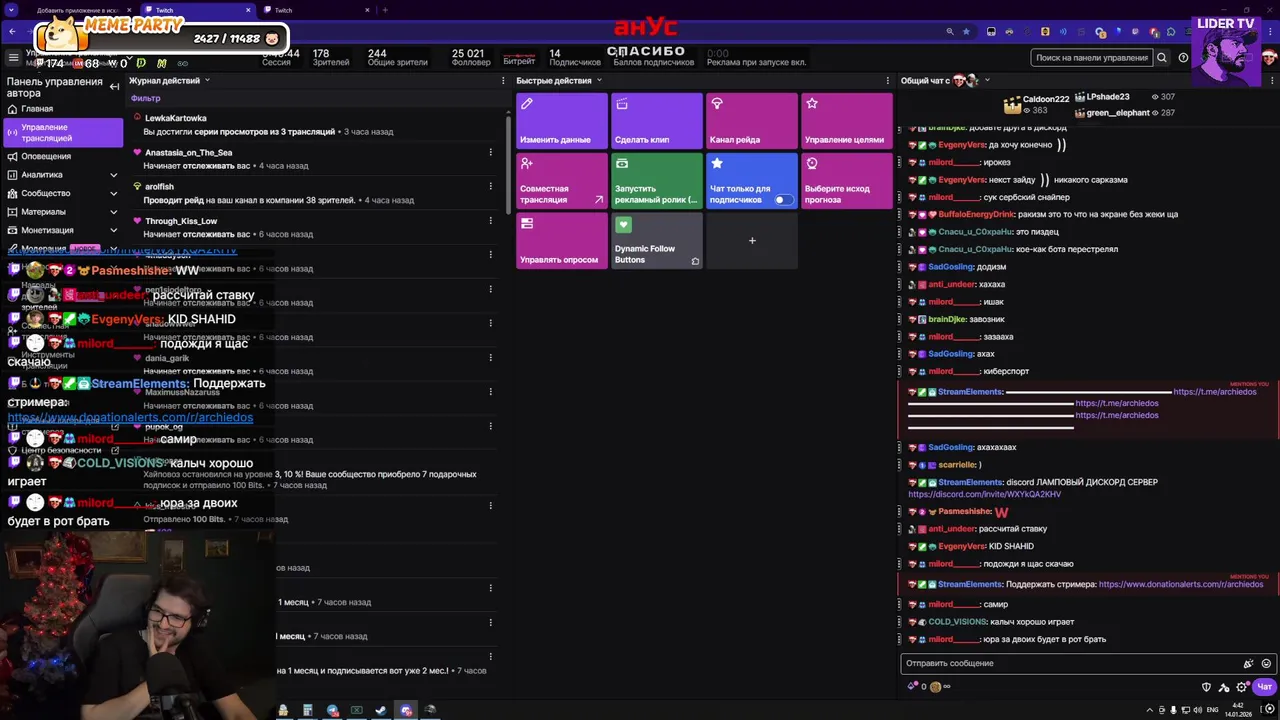1280x720 pixels.
Task: Click the celebration confetti icon in chat input
Action: (x=1248, y=663)
